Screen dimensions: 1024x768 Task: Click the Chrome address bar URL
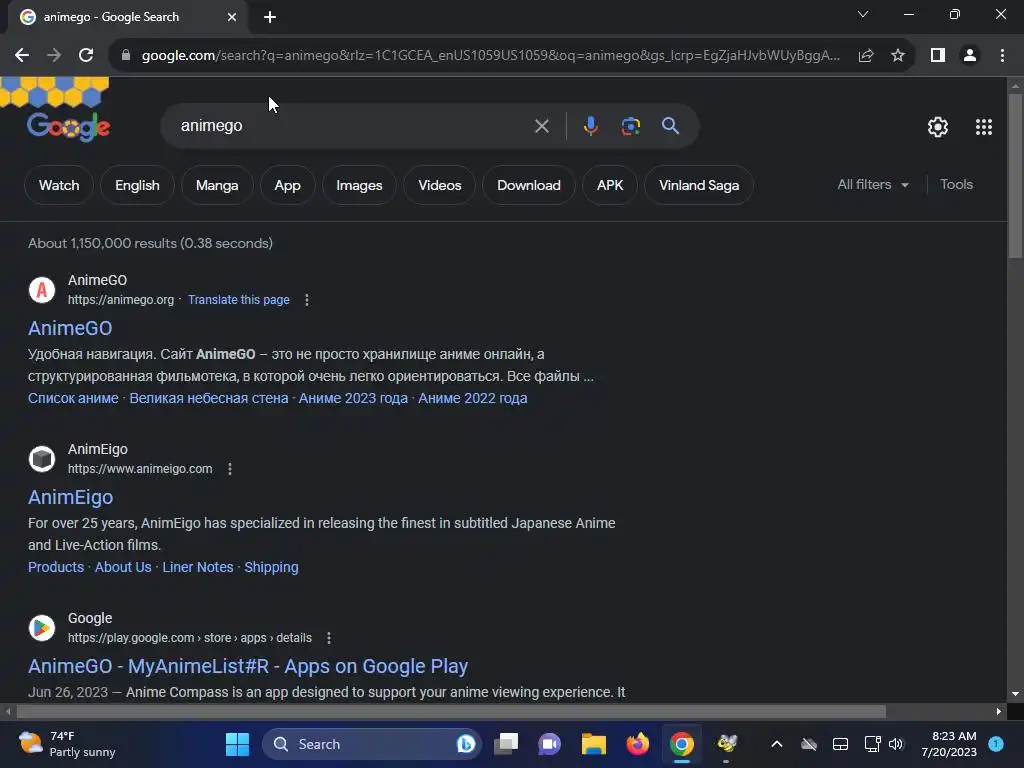[x=490, y=56]
